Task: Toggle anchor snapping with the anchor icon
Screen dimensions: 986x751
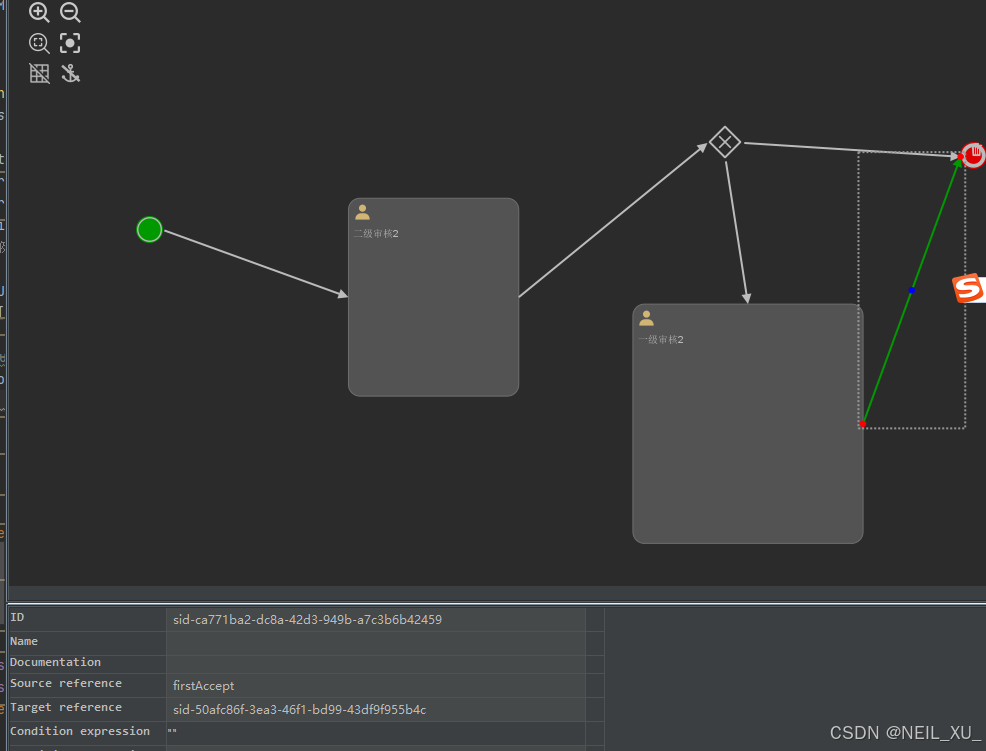Action: point(70,73)
